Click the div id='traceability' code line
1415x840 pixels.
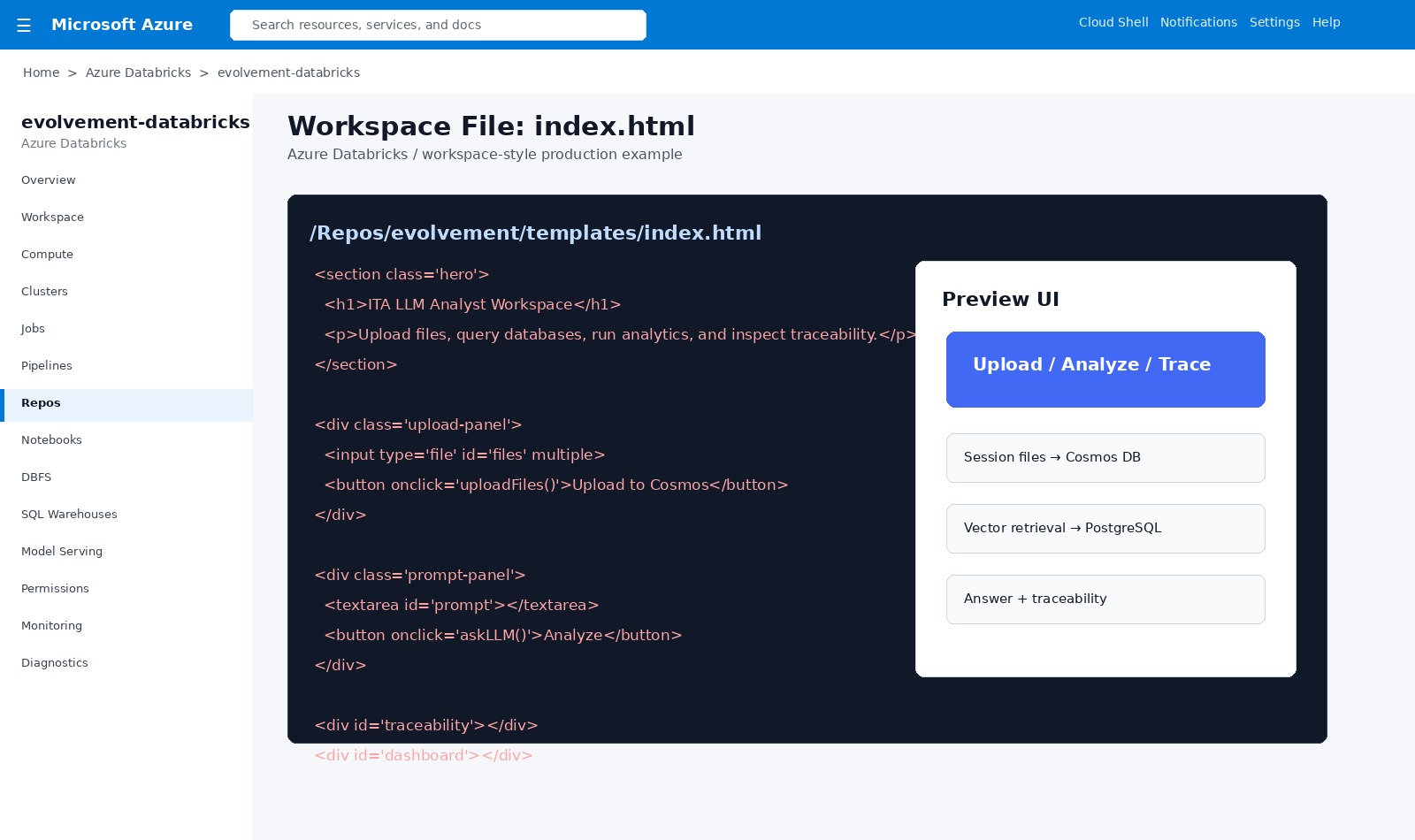pyautogui.click(x=426, y=726)
